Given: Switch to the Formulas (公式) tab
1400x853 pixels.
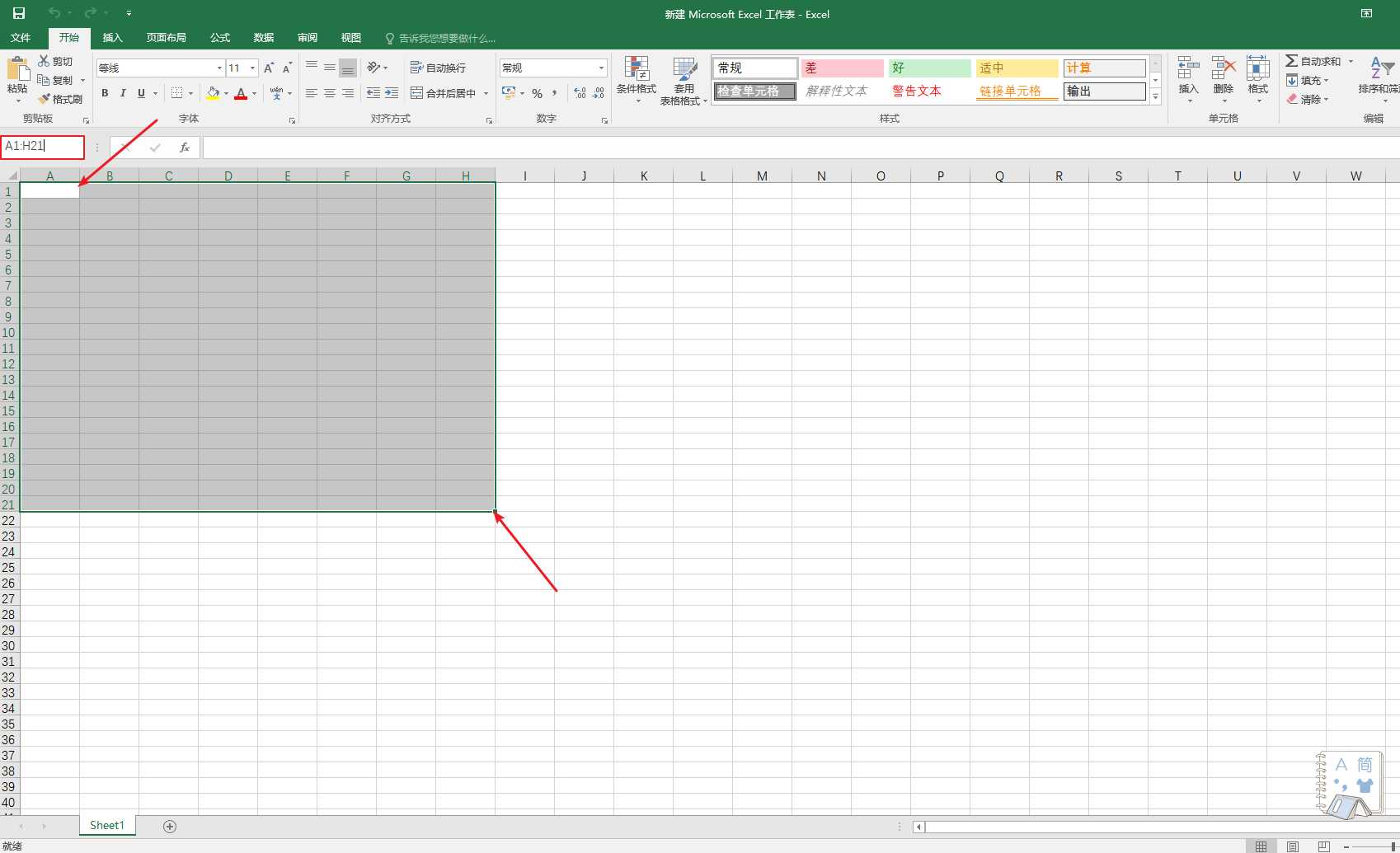Looking at the screenshot, I should click(220, 37).
